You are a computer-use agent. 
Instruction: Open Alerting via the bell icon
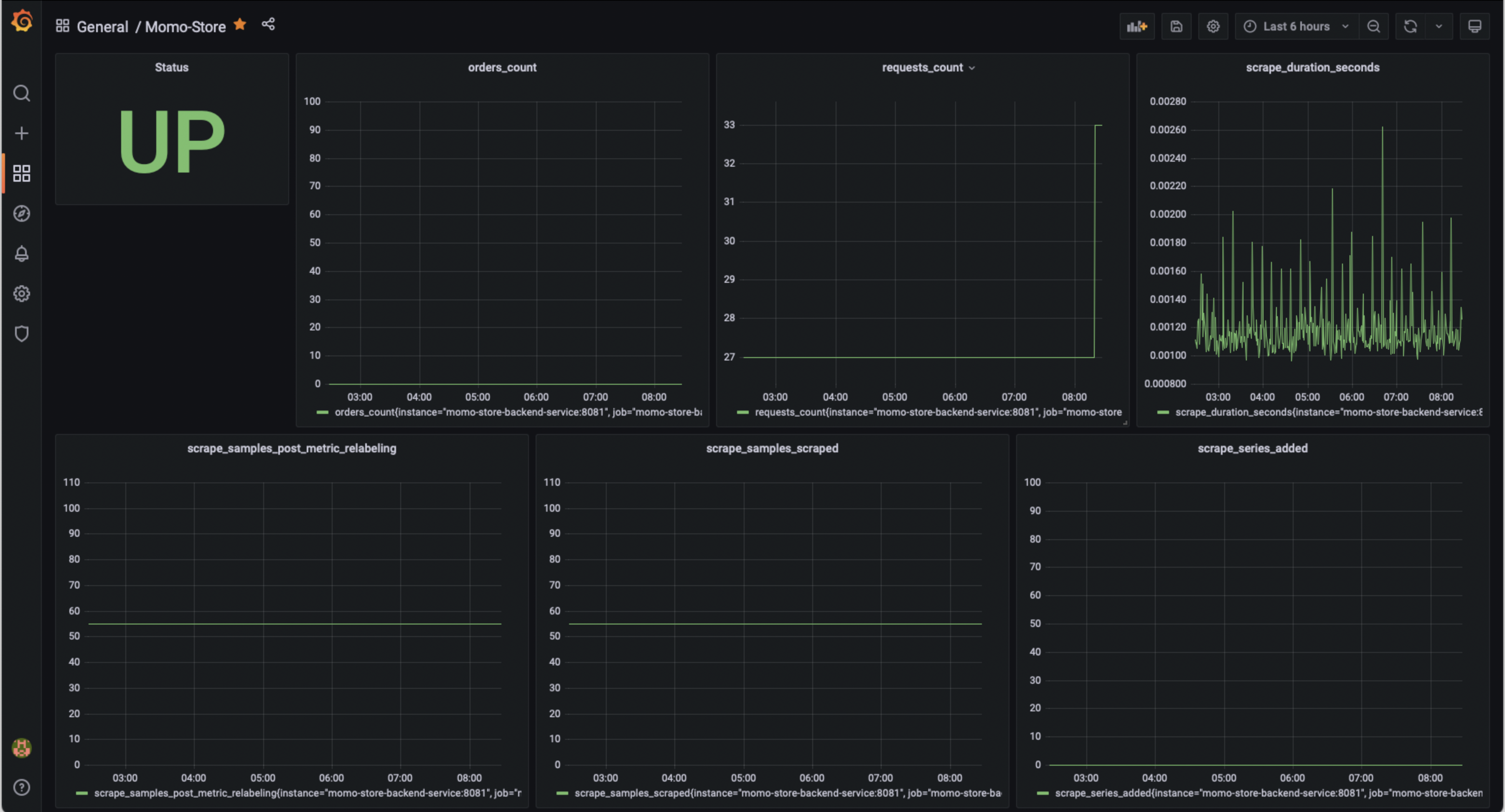[22, 254]
